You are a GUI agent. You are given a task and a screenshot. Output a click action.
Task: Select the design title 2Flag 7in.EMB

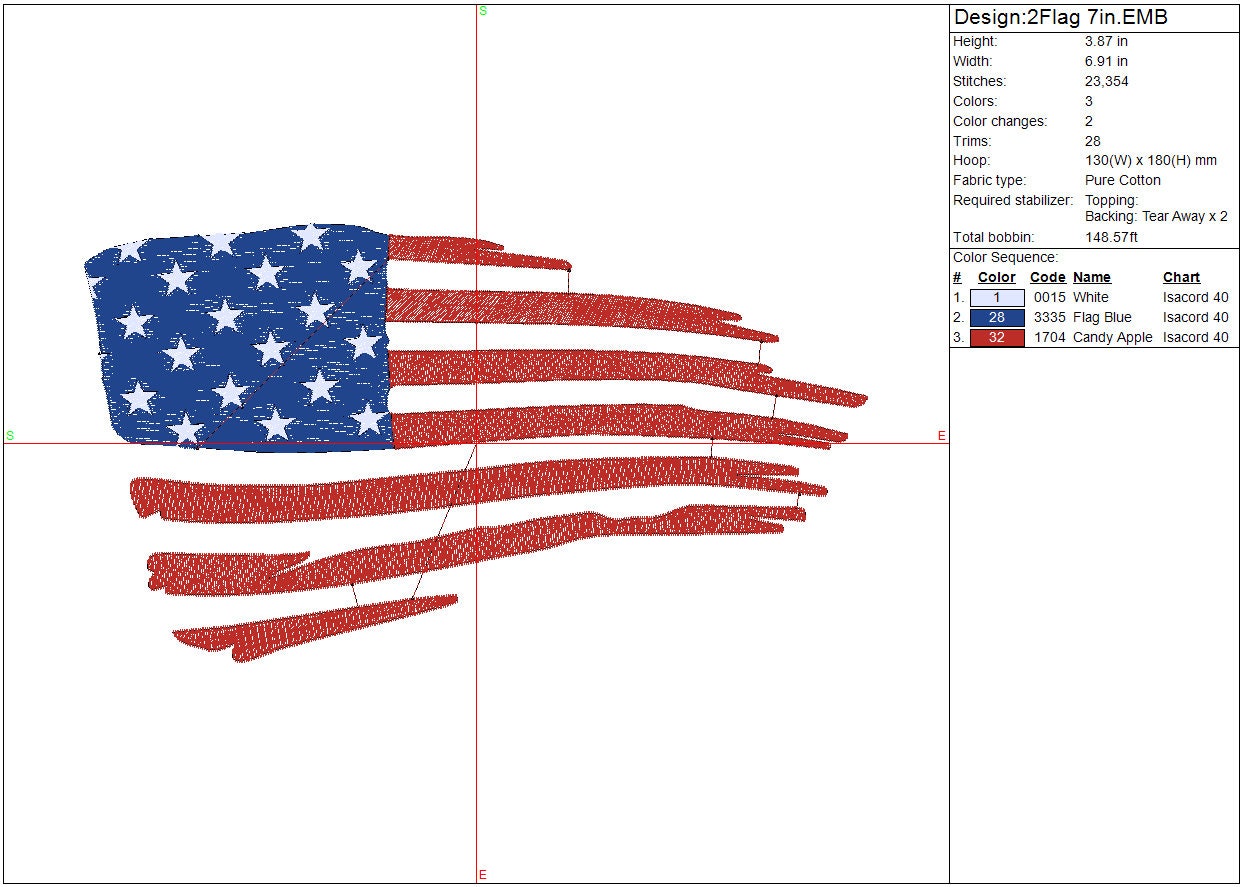[1060, 18]
